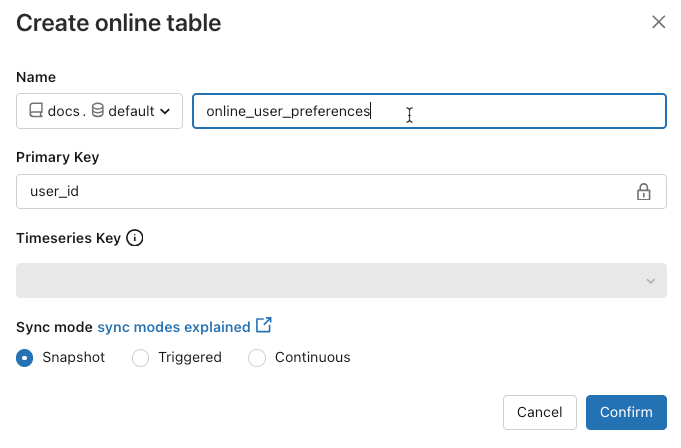Focus the online_user_preferences name field
Screen dimensions: 681x448
[429, 111]
